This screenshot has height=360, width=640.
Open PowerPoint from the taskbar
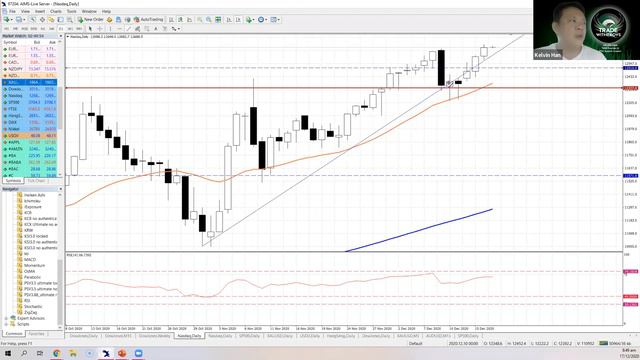click(122, 353)
